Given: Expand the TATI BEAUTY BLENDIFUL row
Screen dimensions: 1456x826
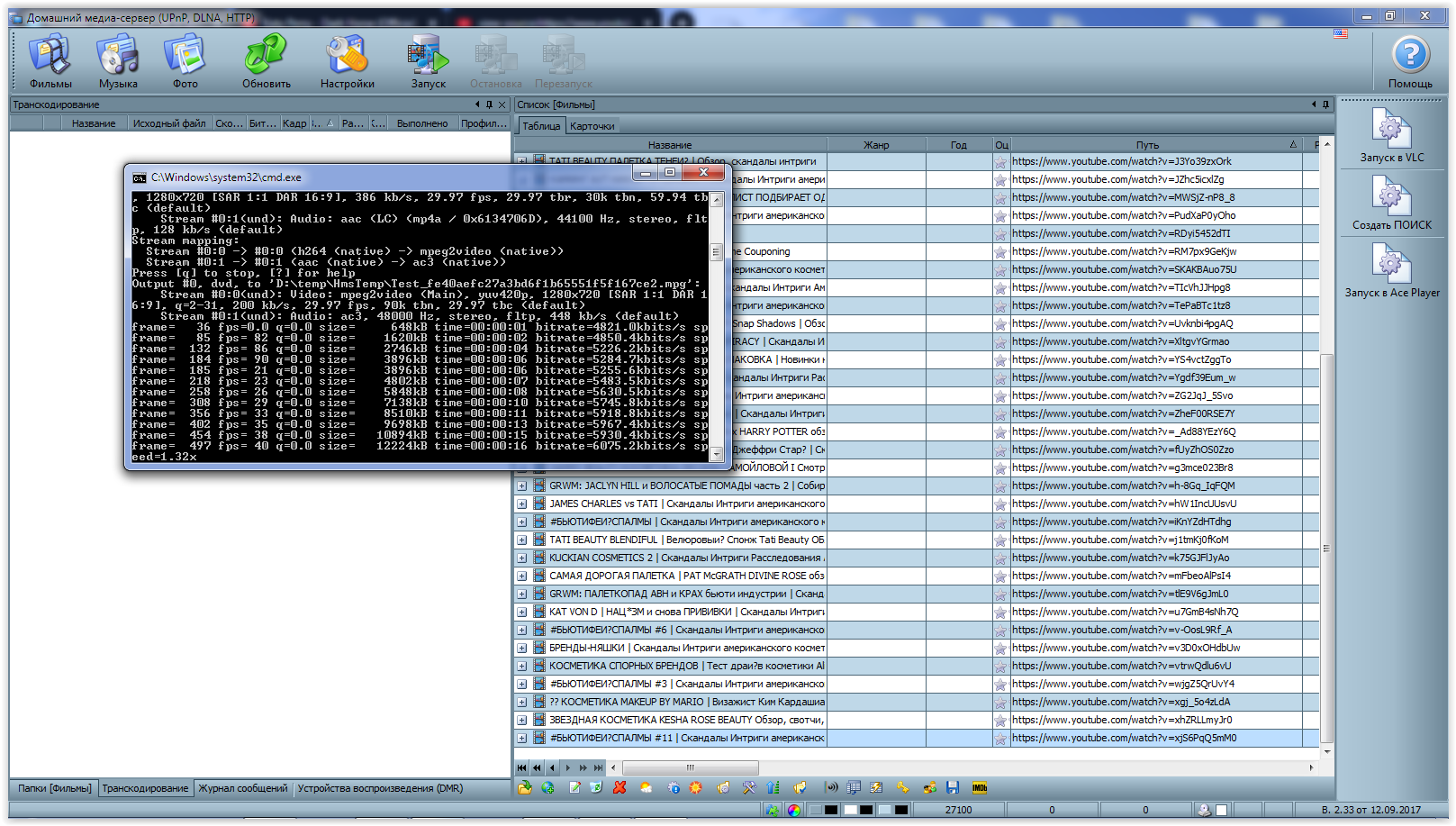Looking at the screenshot, I should [x=522, y=540].
